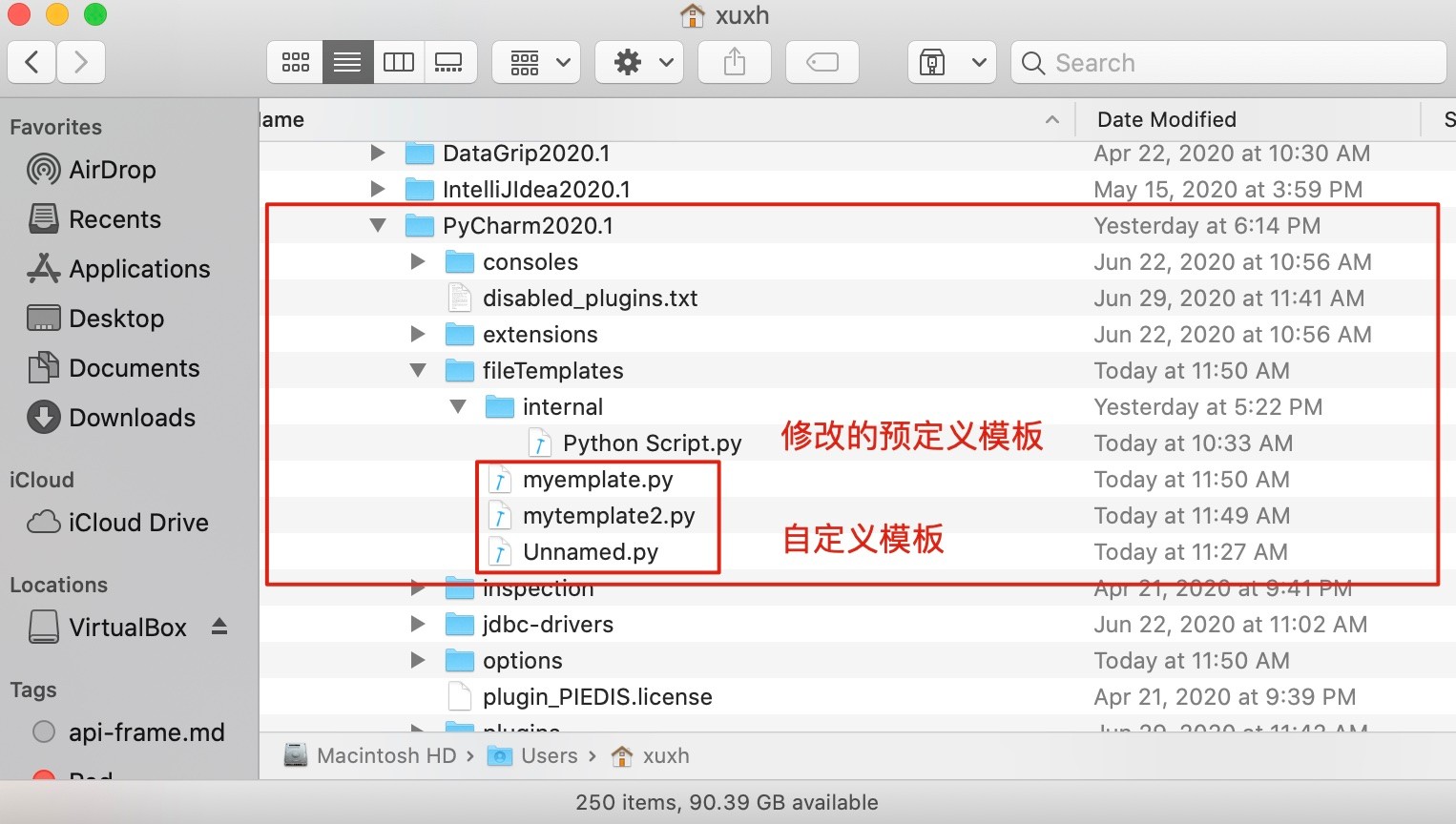The image size is (1456, 824).
Task: Select the extensions folder icon
Action: click(460, 334)
